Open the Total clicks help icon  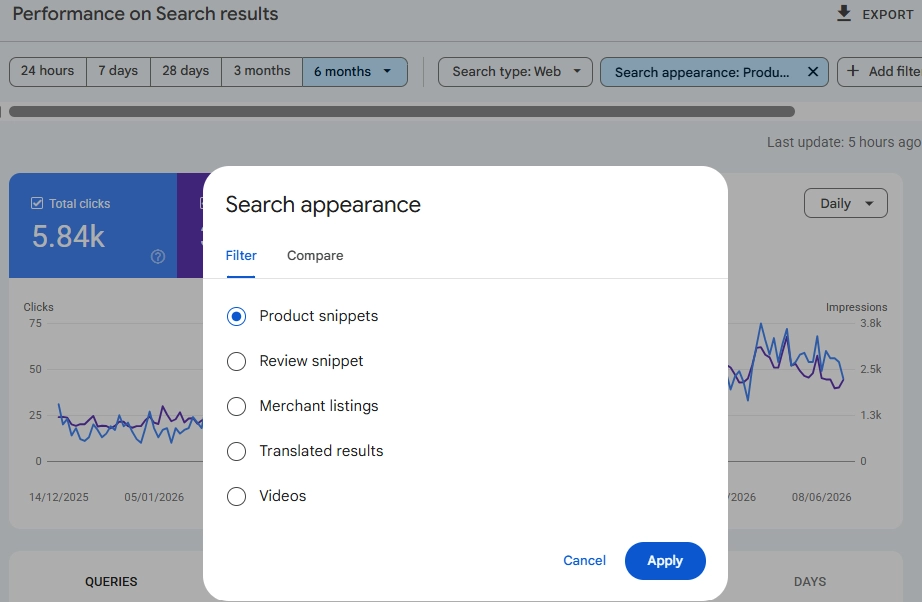[158, 256]
